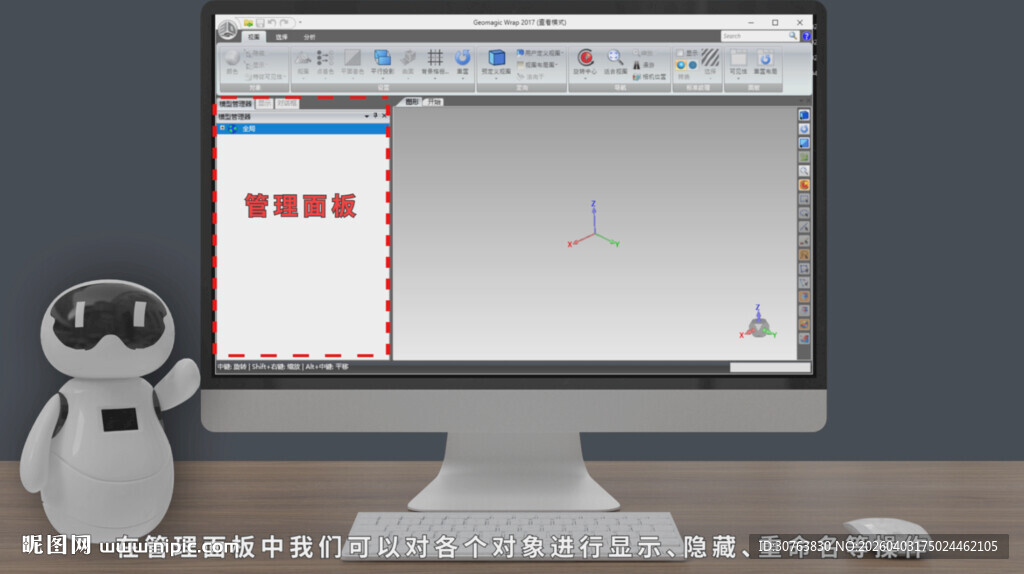This screenshot has height=574, width=1024.
Task: Click the open-folder icon in quick access toolbar
Action: [x=248, y=23]
